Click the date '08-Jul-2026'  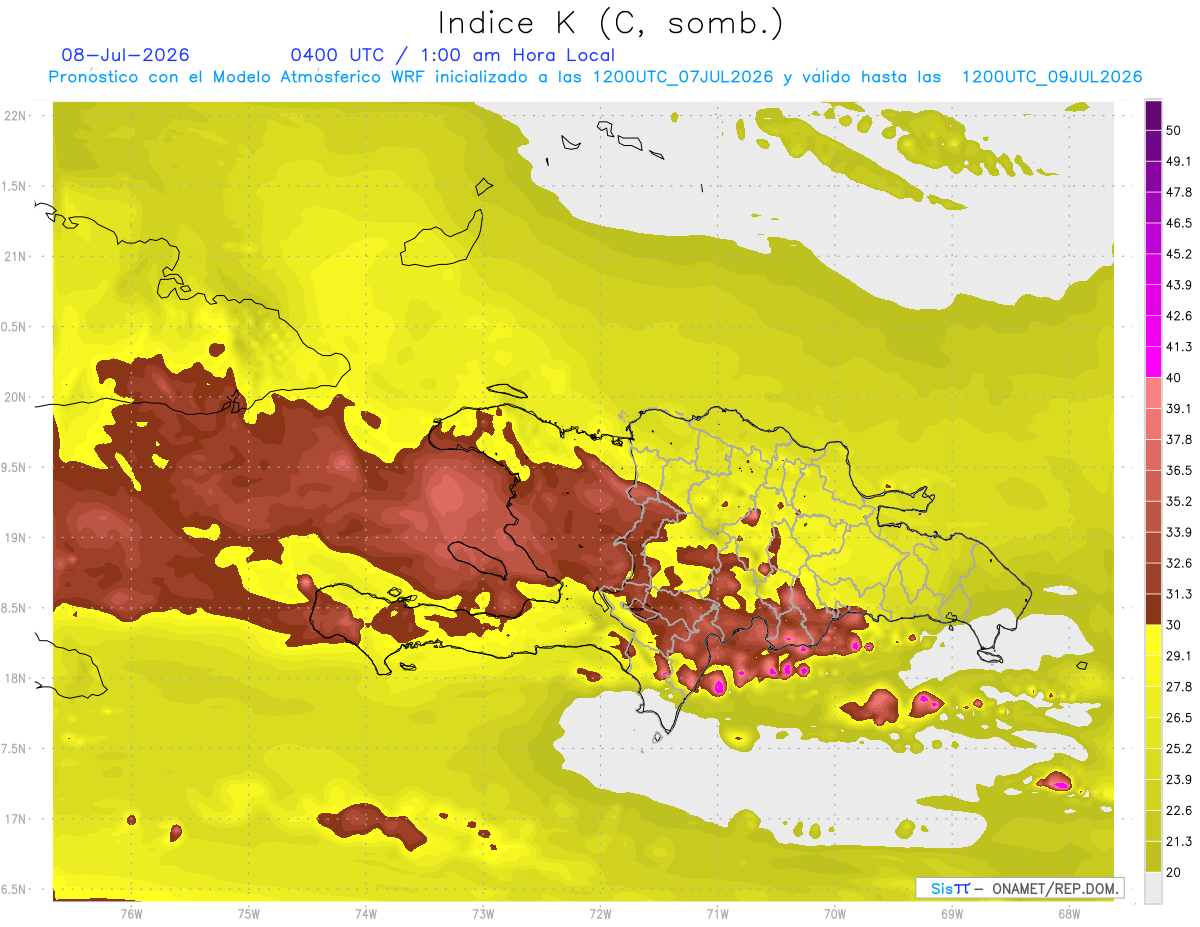coord(125,55)
